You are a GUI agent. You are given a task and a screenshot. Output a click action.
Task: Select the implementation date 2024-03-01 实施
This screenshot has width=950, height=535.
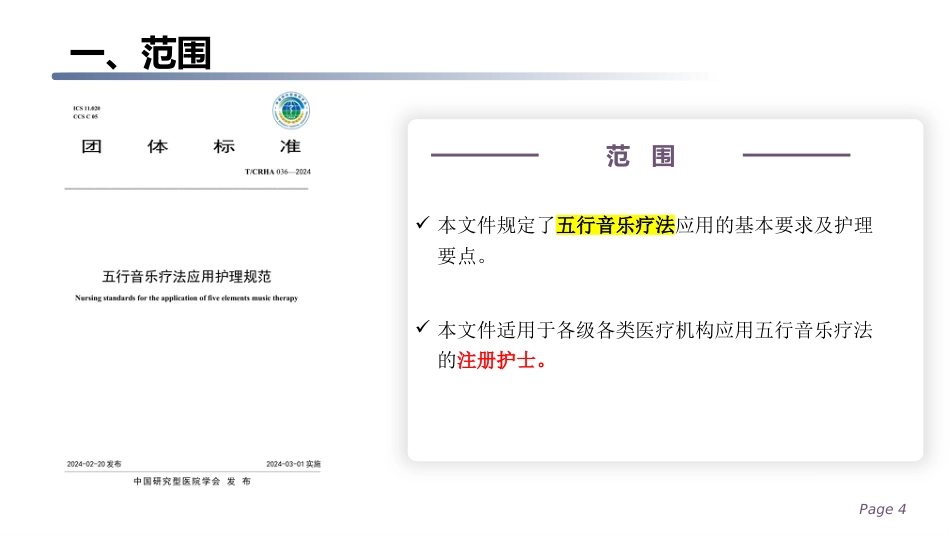click(x=293, y=464)
